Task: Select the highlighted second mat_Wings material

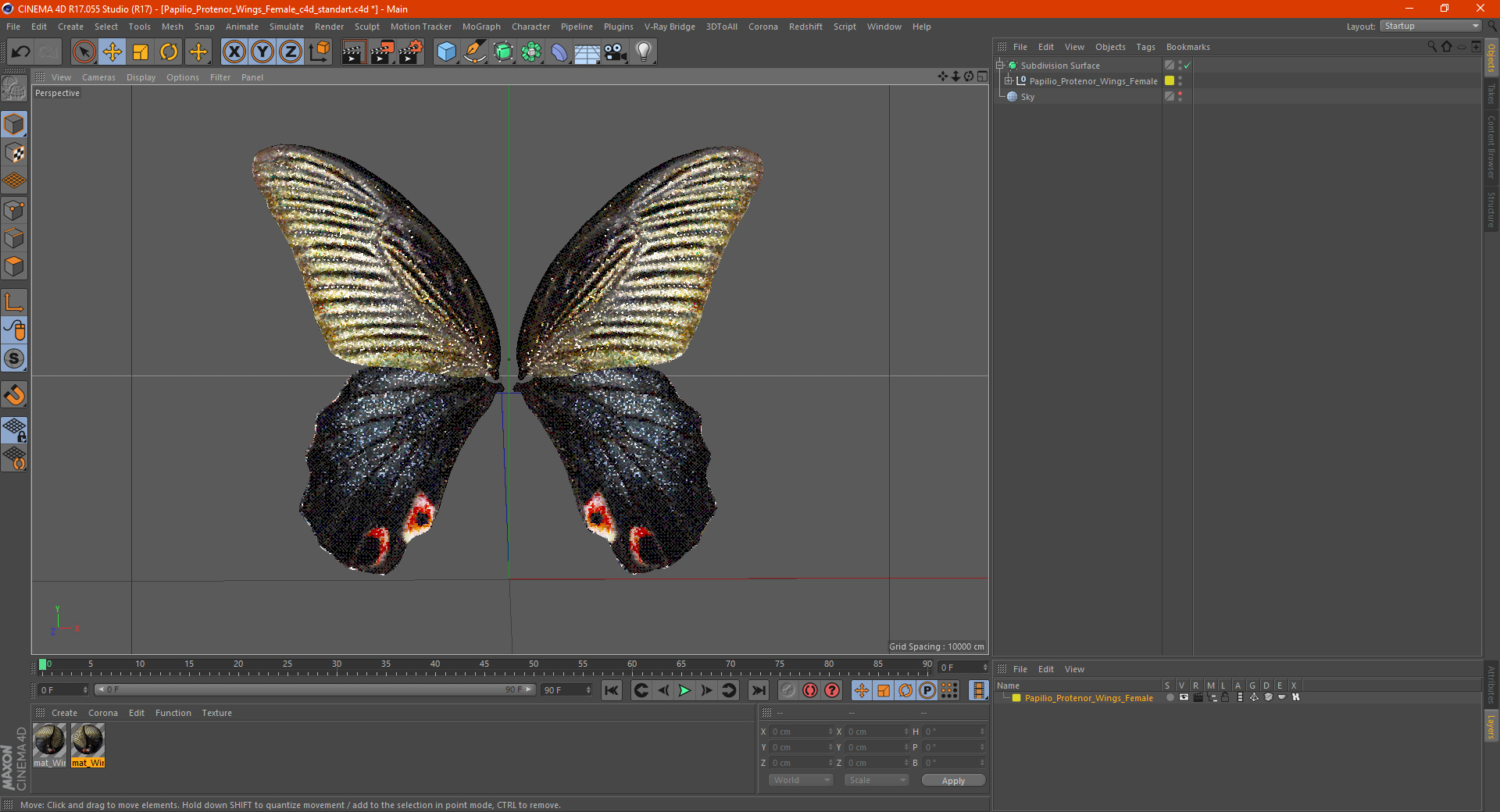Action: (87, 746)
